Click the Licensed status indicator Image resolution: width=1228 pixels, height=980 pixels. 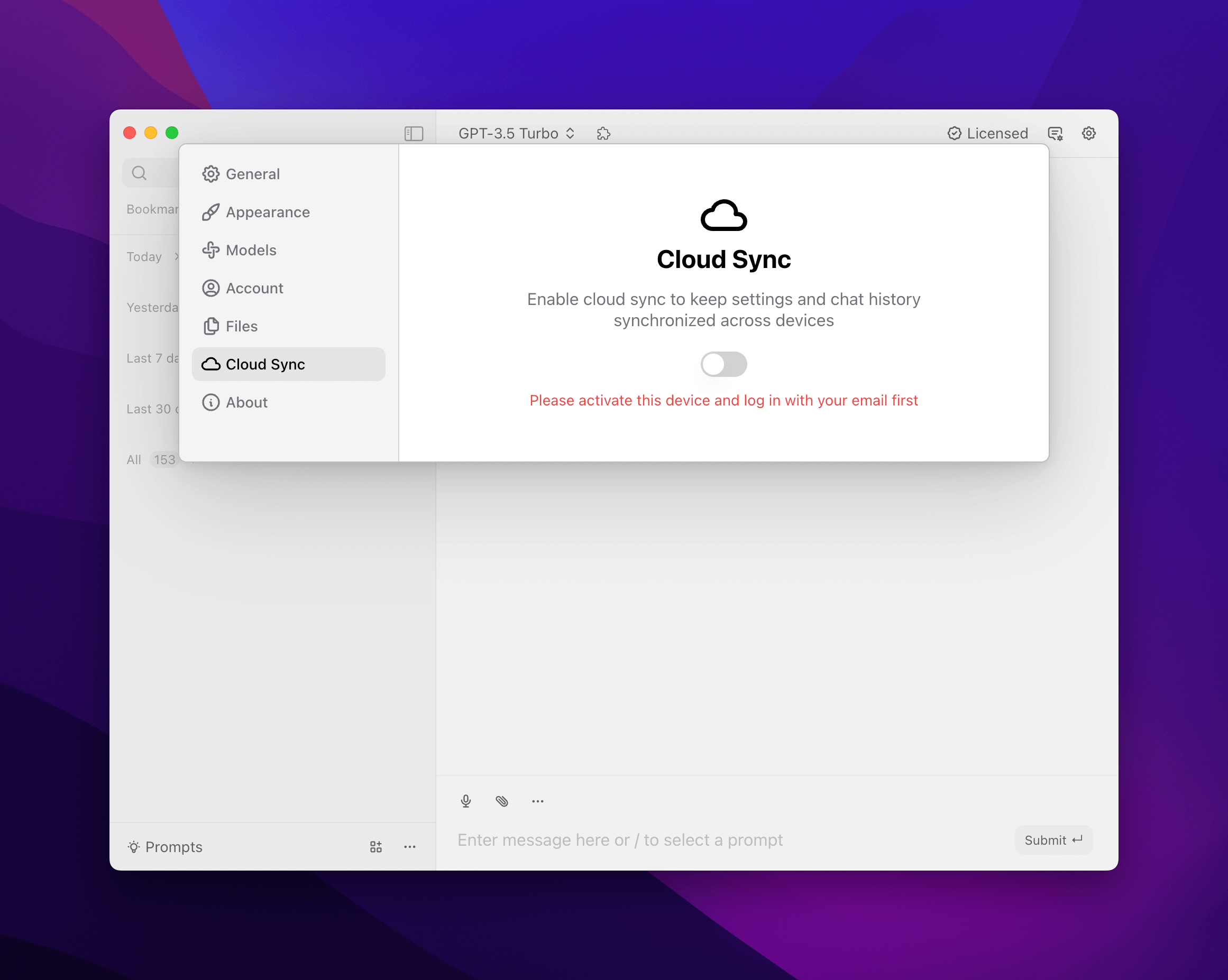coord(988,133)
